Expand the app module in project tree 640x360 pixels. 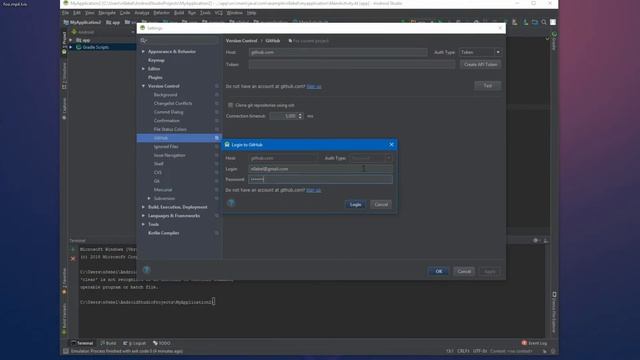(x=71, y=40)
